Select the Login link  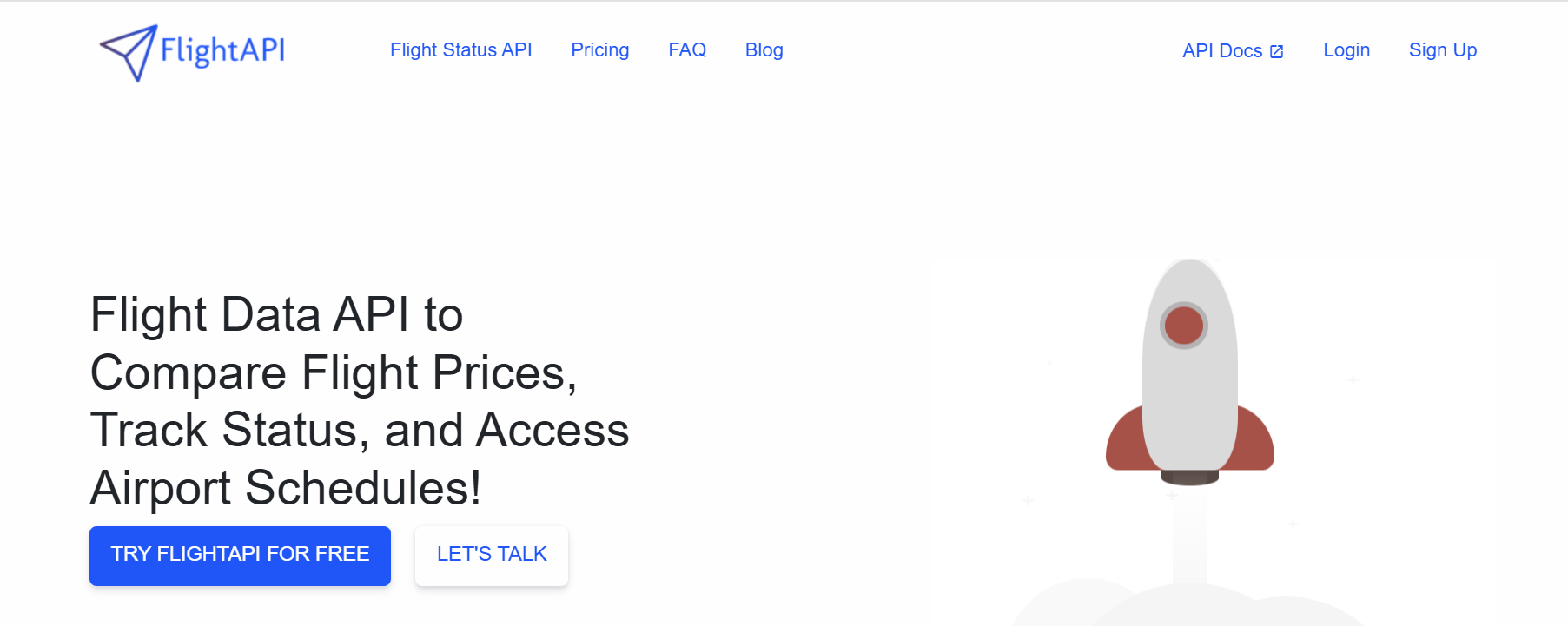(1346, 50)
